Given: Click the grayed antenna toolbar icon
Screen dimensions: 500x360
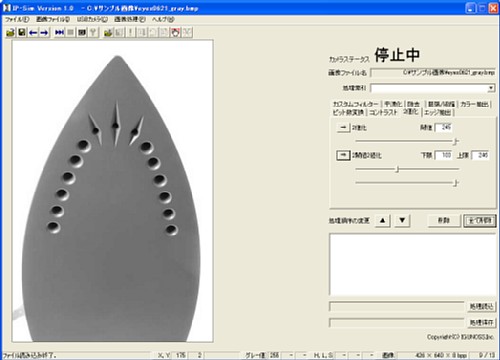Looking at the screenshot, I should (x=93, y=32).
